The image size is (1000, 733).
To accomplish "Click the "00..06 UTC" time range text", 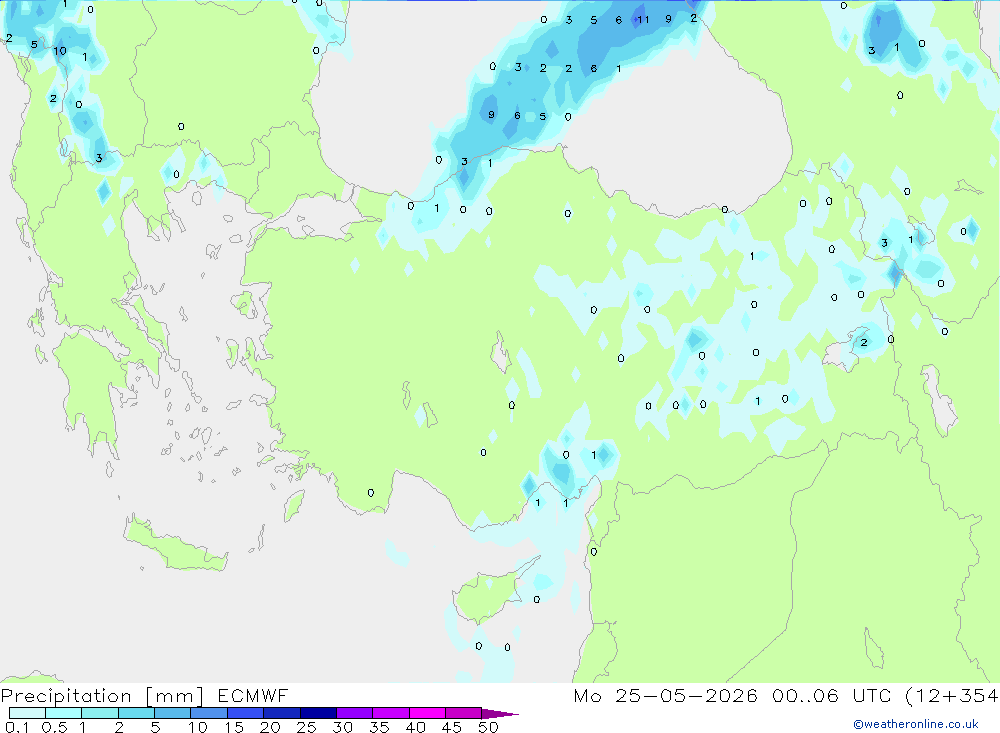I will 832,695.
